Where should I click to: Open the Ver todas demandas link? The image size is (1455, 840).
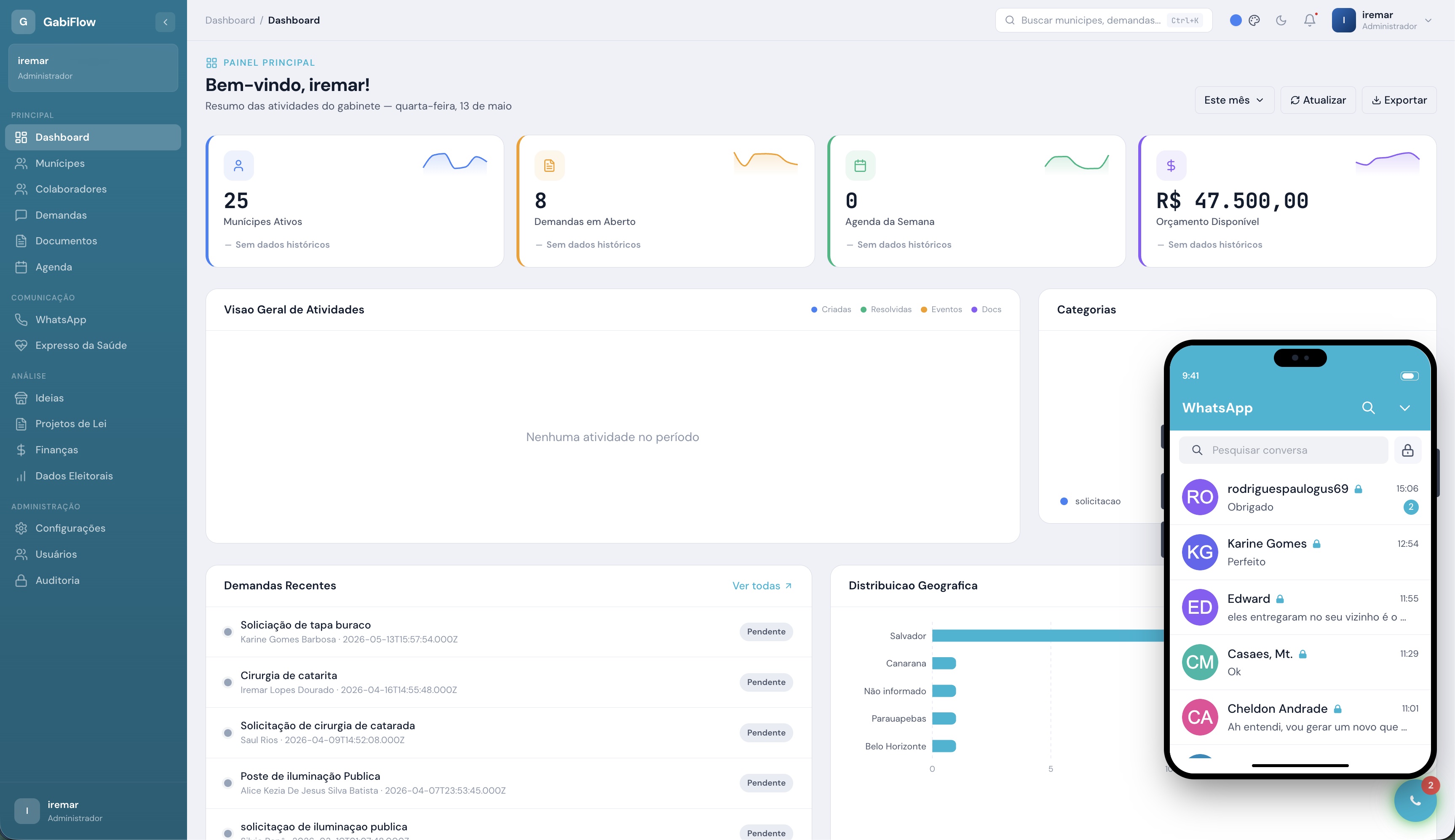(762, 586)
